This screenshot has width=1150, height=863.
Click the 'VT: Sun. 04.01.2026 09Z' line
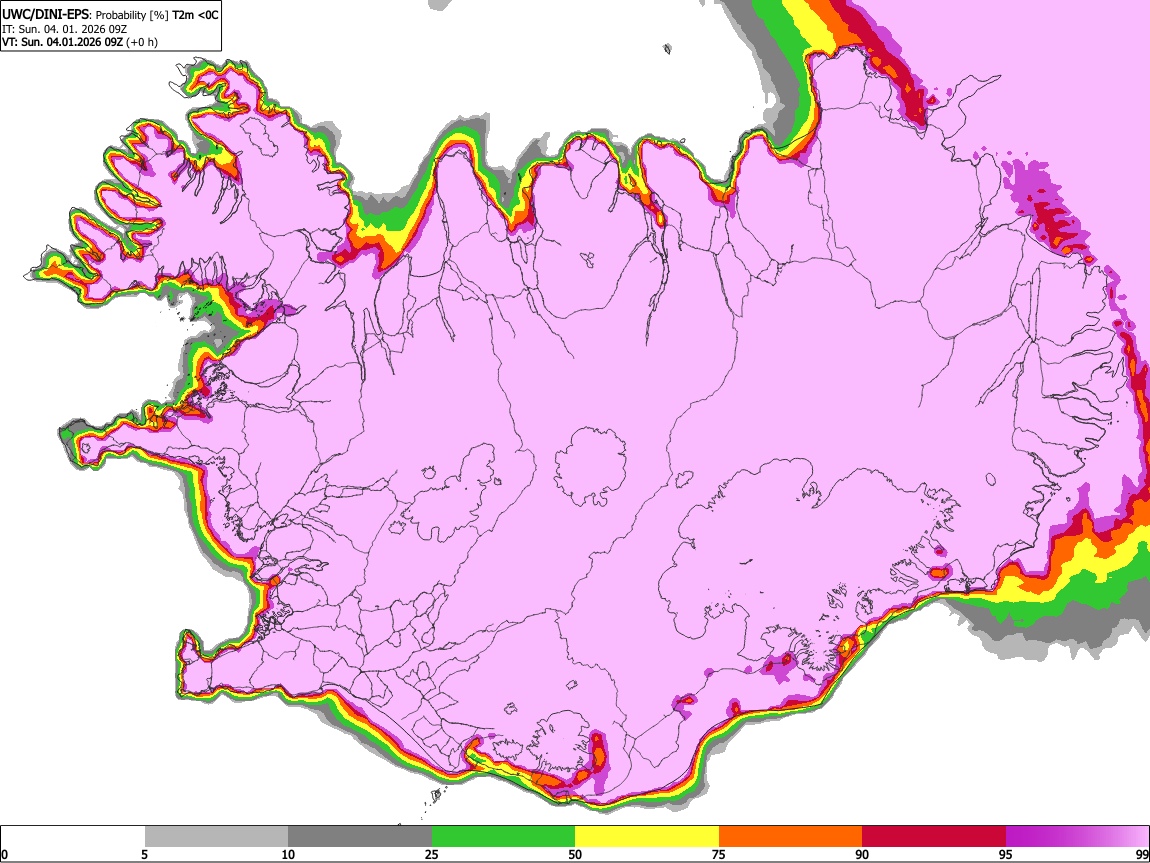(63, 42)
